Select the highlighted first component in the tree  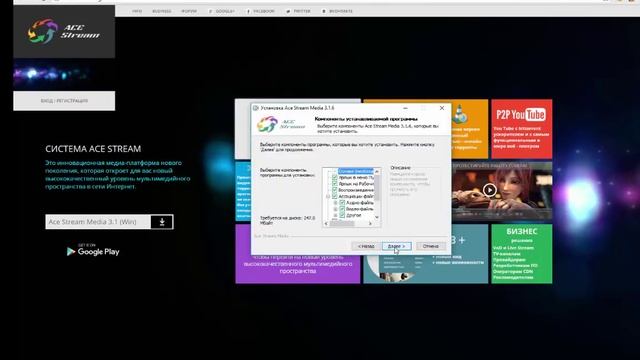coord(356,171)
